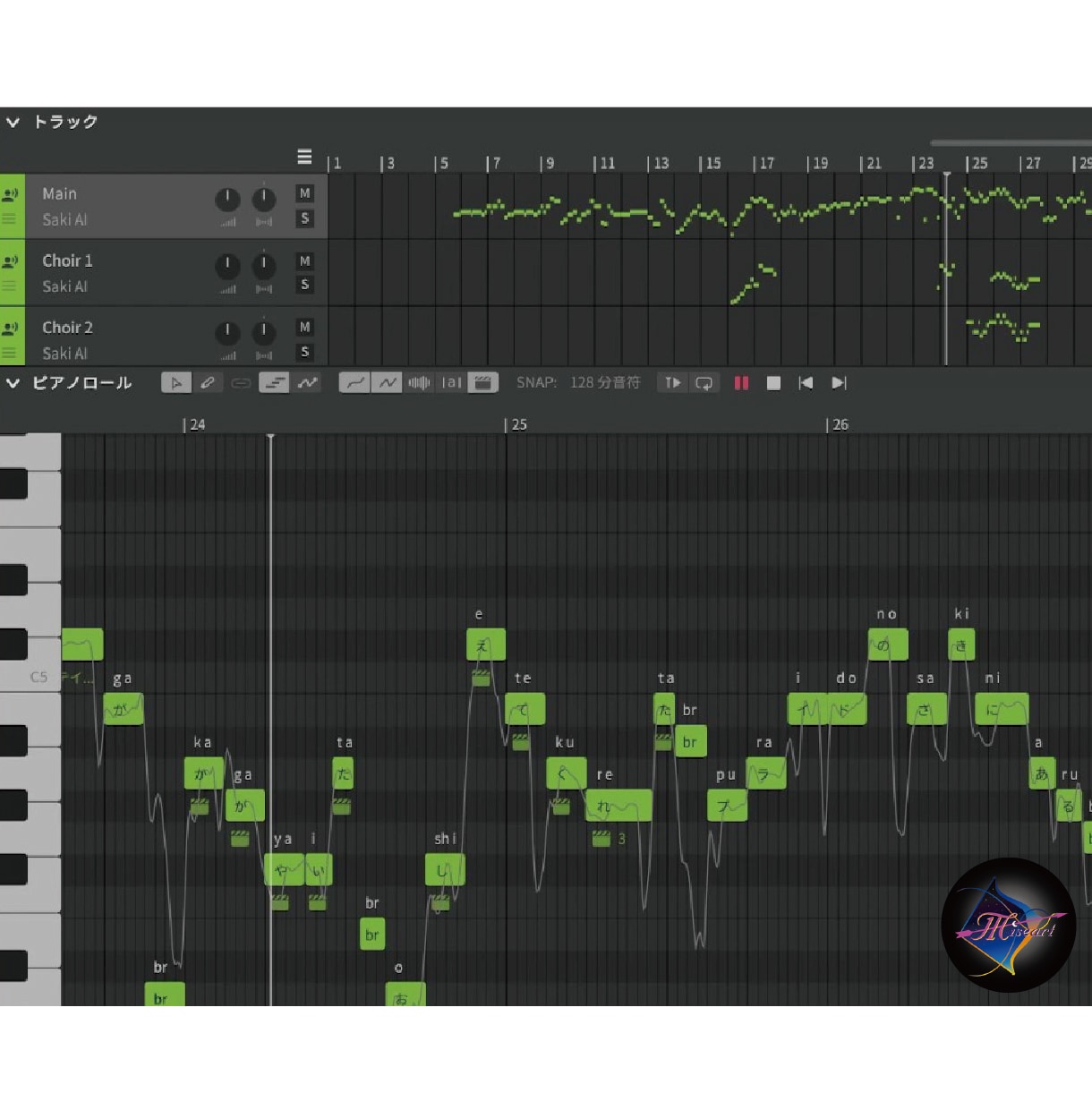Switch to note editing mode icon
The height and width of the screenshot is (1110, 1092).
(274, 383)
